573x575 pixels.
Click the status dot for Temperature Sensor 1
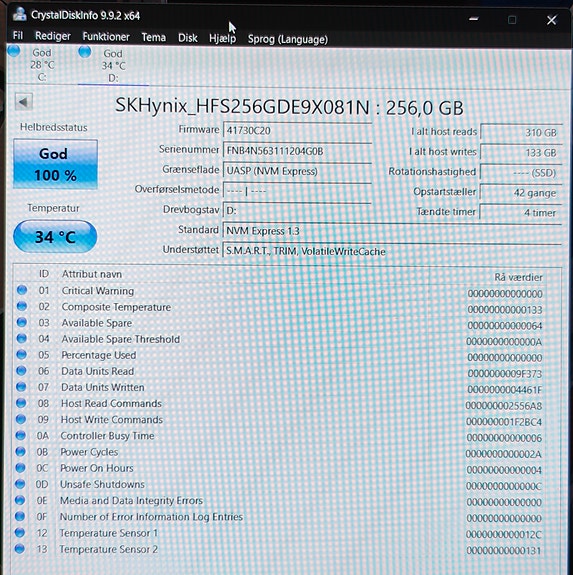click(20, 532)
